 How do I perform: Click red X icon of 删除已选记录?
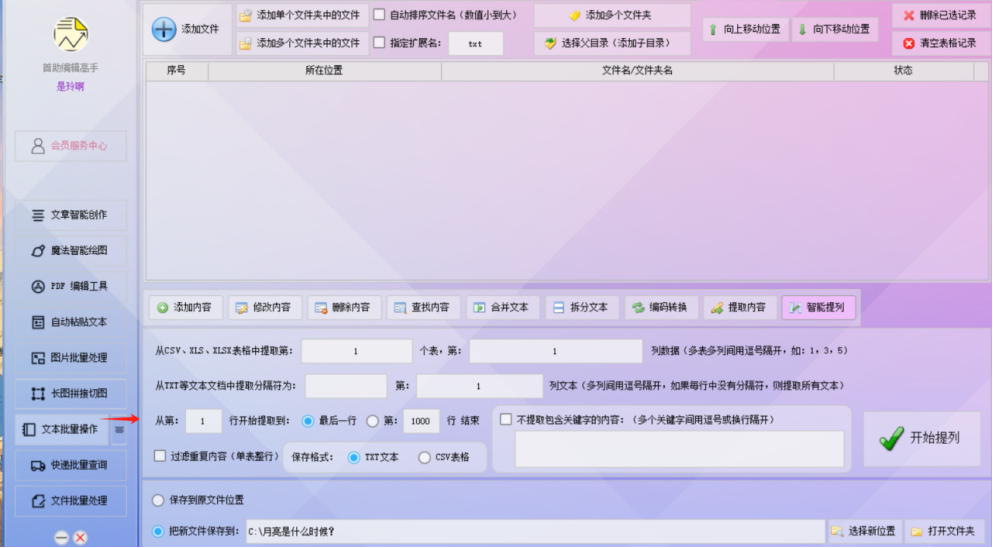[x=909, y=15]
